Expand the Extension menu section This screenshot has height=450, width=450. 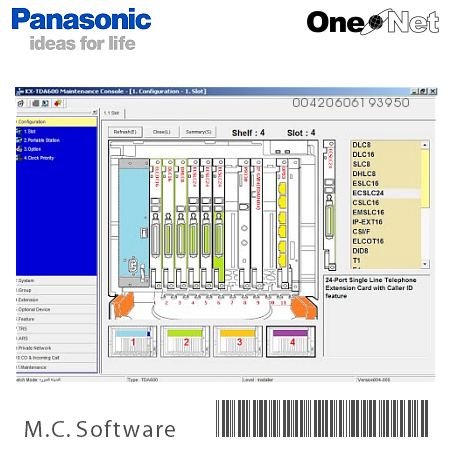pos(56,300)
